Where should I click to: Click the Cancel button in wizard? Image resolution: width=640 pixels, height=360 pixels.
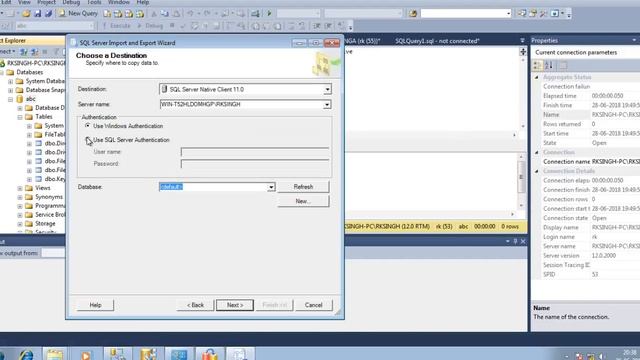(313, 305)
